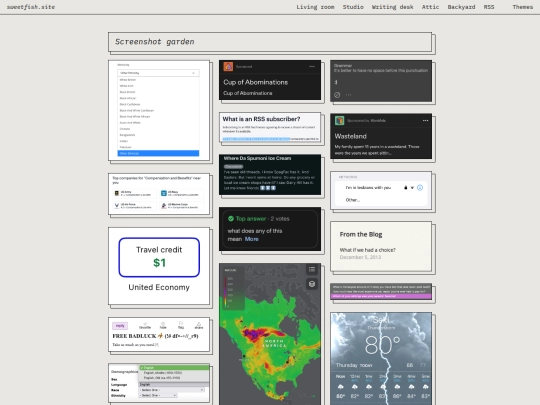Open the Top companies for Compensation screenshot
The height and width of the screenshot is (405, 540).
[x=159, y=194]
